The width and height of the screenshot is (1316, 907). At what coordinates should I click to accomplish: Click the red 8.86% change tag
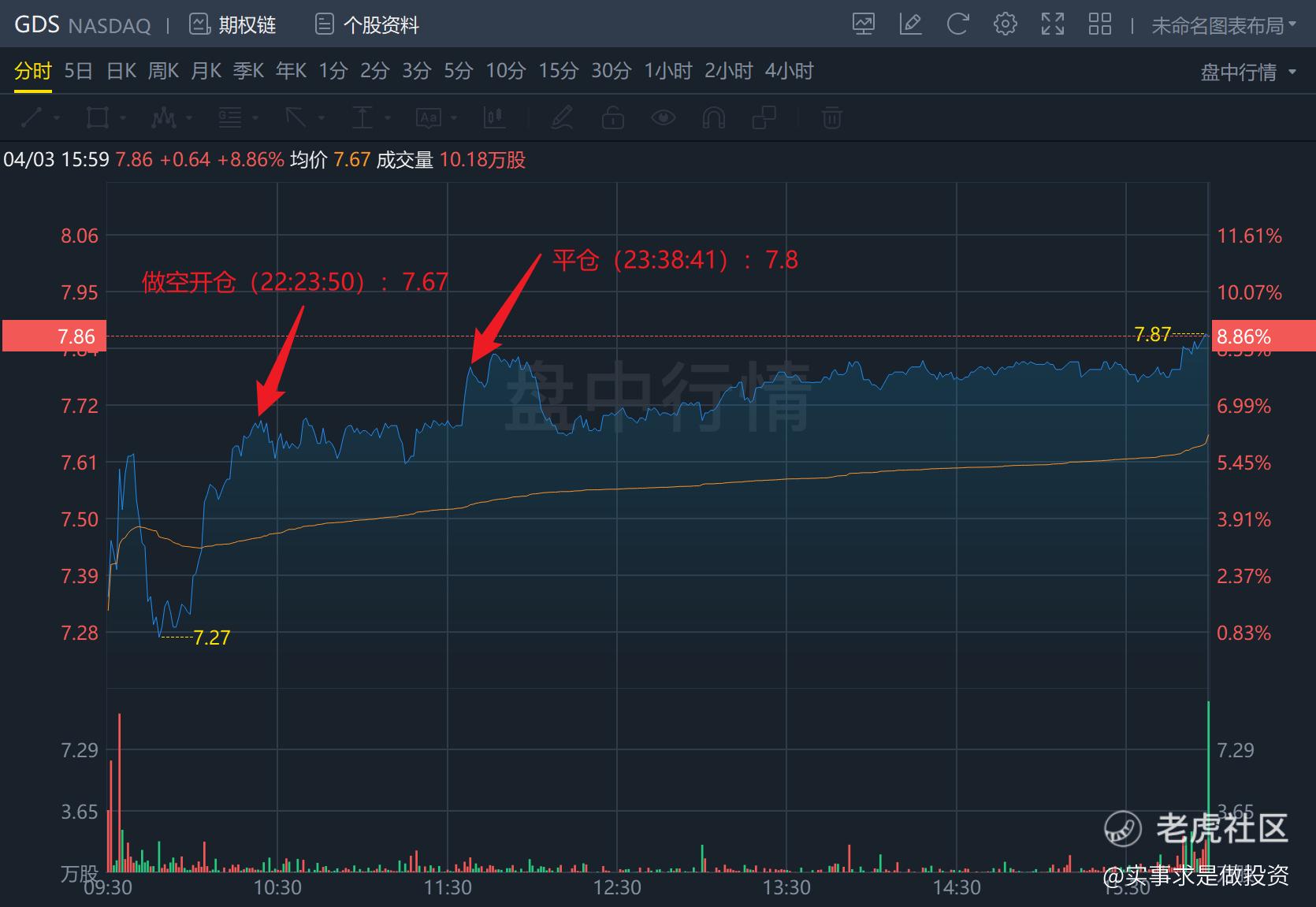1262,336
